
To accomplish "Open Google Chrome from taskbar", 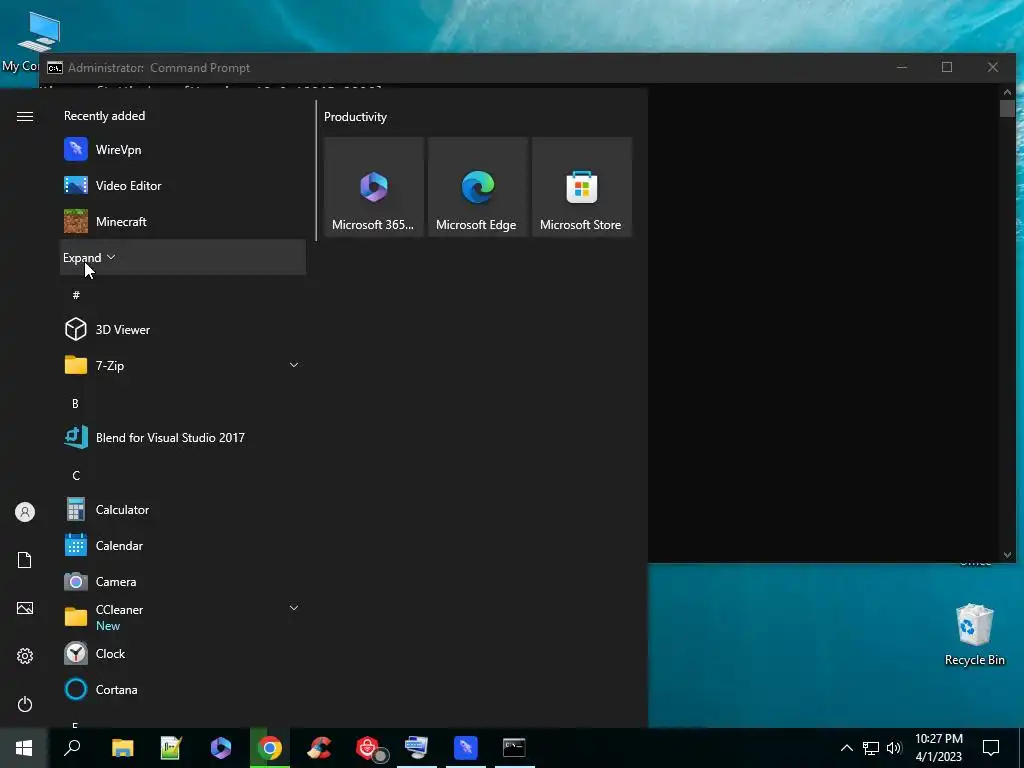I will (270, 748).
